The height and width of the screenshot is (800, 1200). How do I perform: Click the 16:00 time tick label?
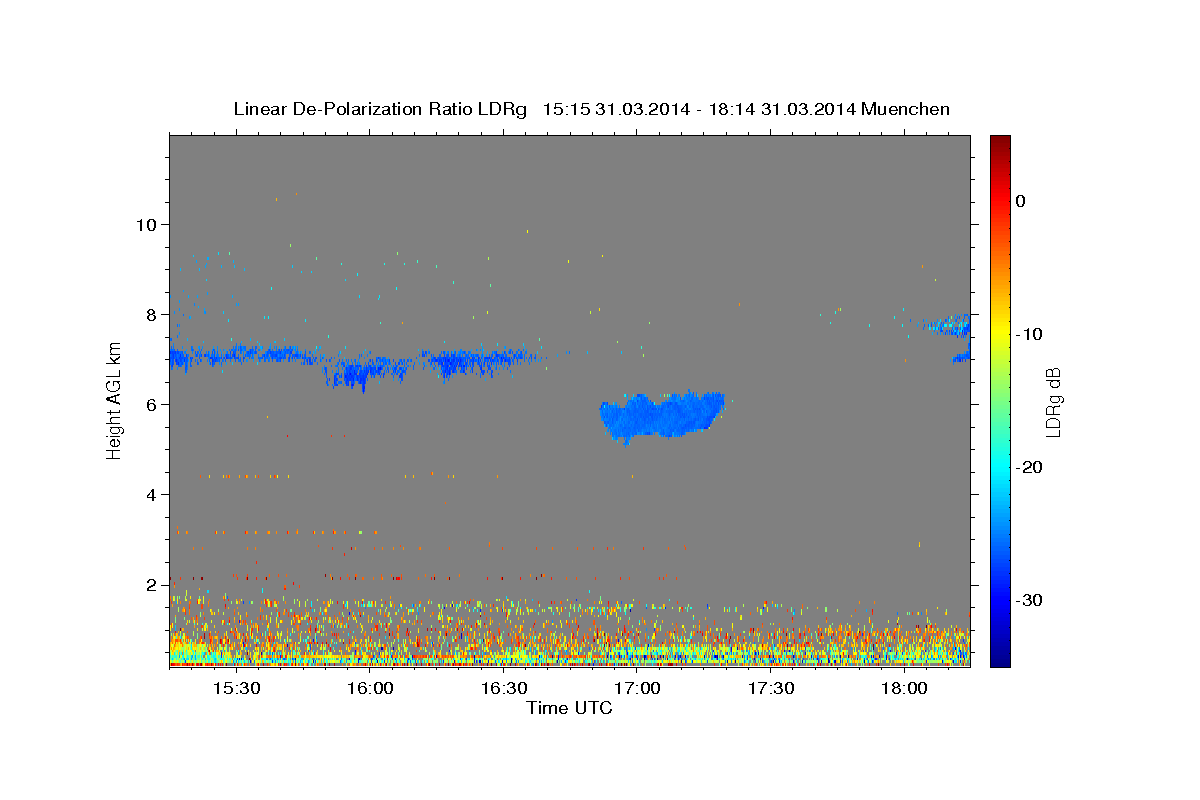pyautogui.click(x=370, y=689)
